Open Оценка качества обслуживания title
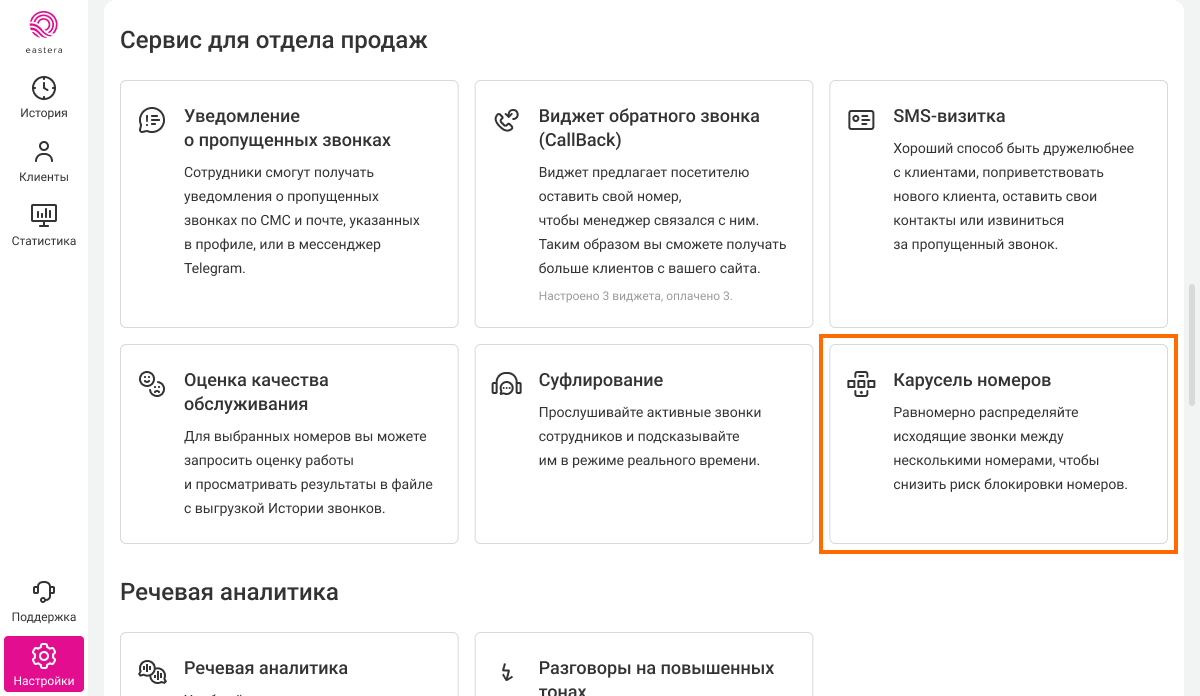 pyautogui.click(x=256, y=392)
